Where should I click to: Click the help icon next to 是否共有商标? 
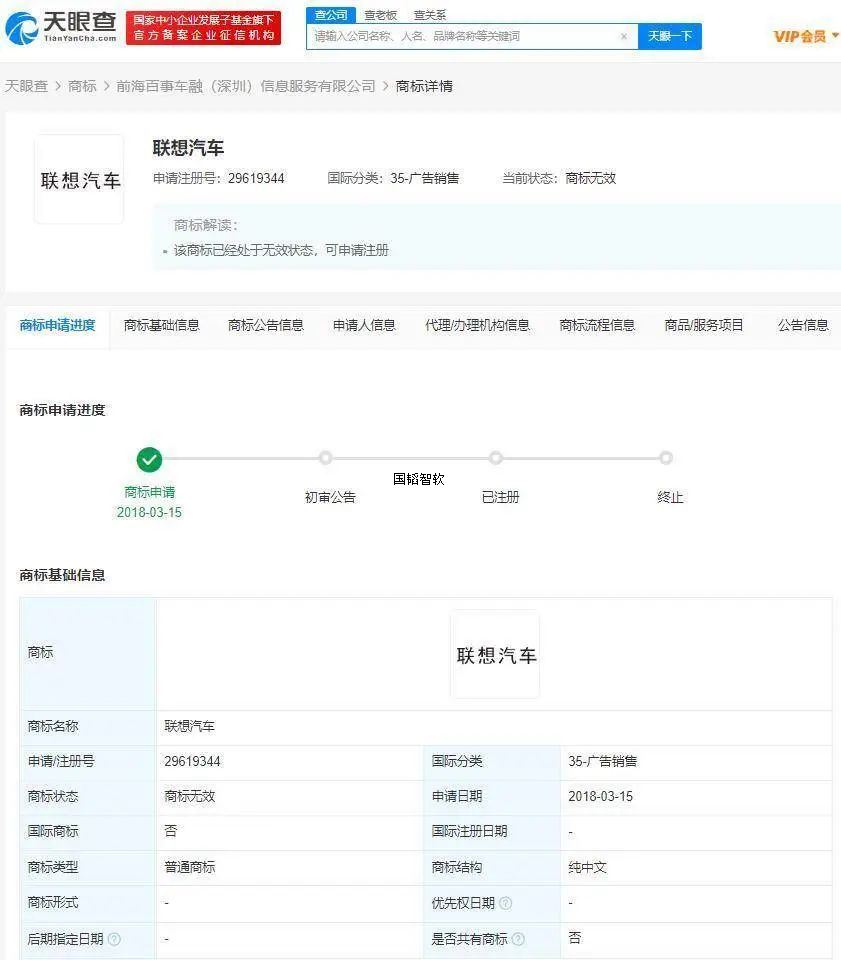(x=518, y=939)
